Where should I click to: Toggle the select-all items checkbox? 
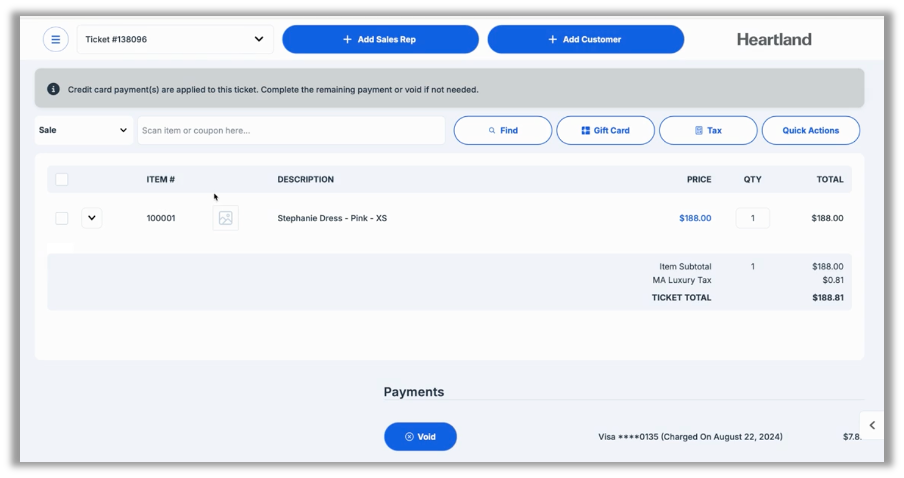tap(62, 180)
